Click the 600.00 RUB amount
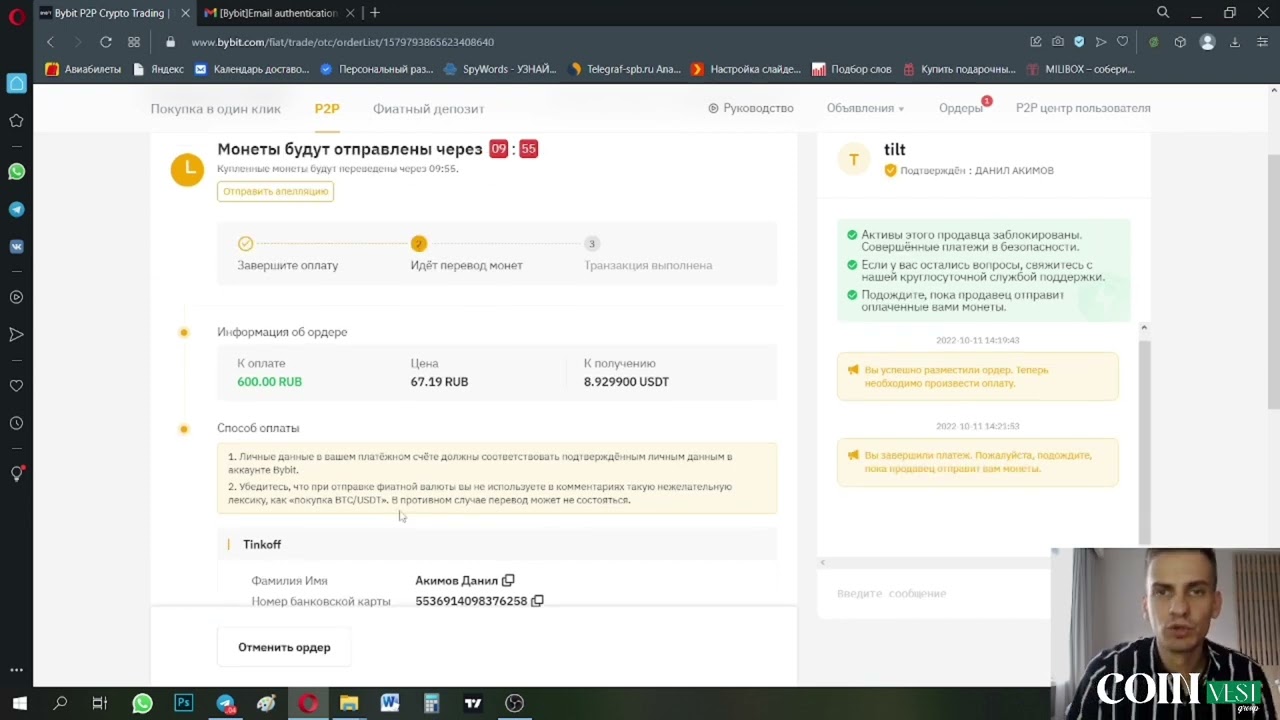This screenshot has height=720, width=1280. tap(269, 382)
